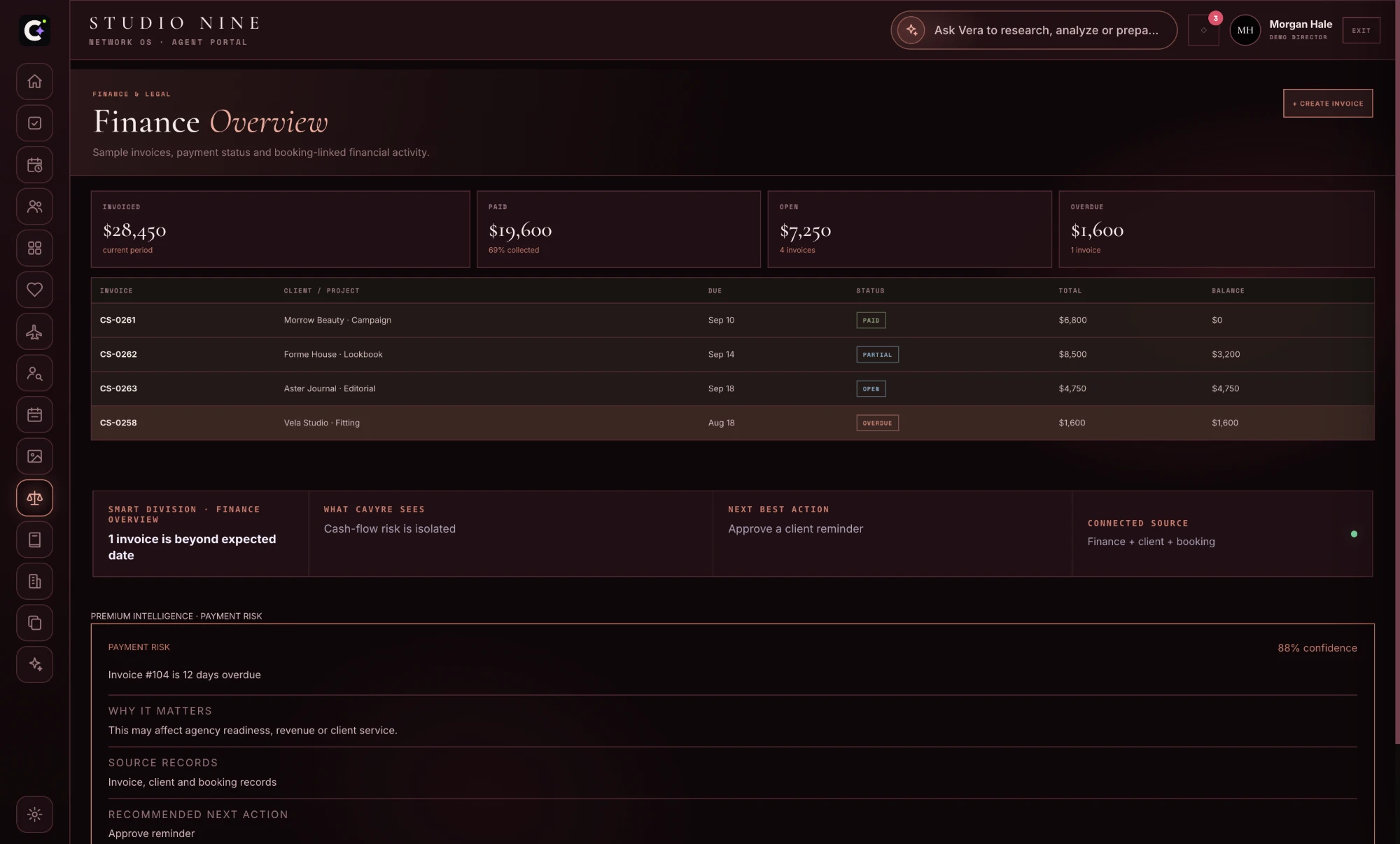The image size is (1400, 844).
Task: Open the book document sidebar icon
Action: pyautogui.click(x=34, y=540)
